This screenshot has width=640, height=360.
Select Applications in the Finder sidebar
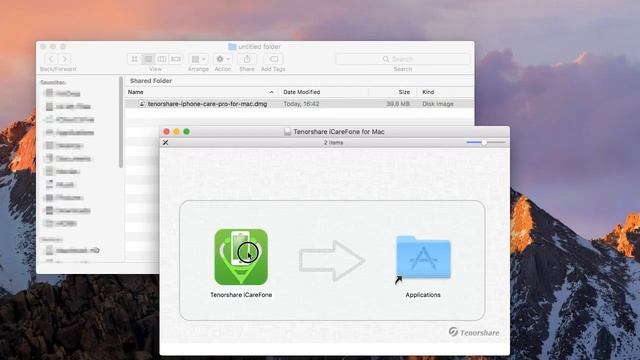coord(70,133)
